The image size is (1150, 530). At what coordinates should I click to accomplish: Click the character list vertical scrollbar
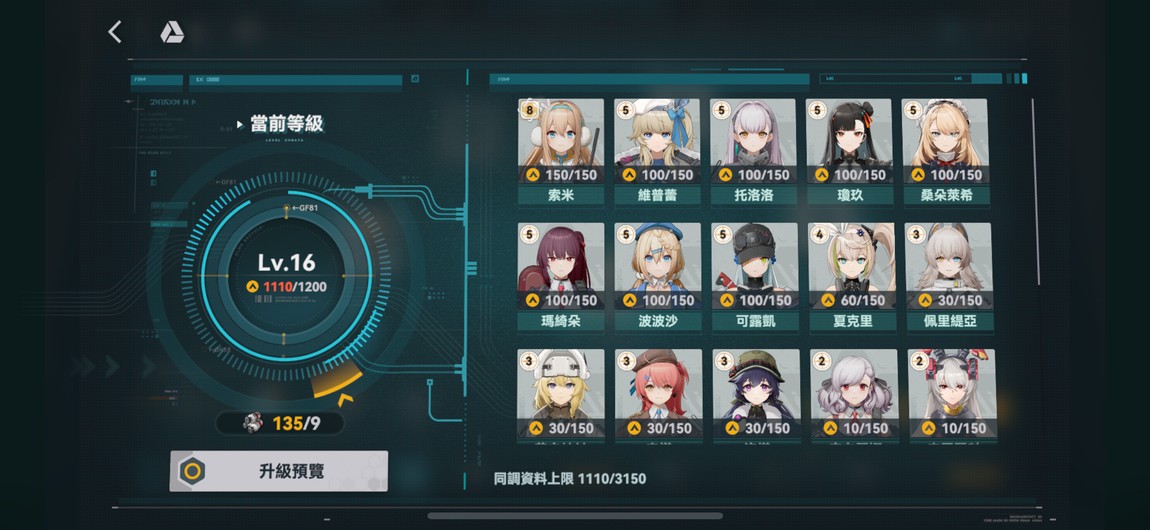1034,192
